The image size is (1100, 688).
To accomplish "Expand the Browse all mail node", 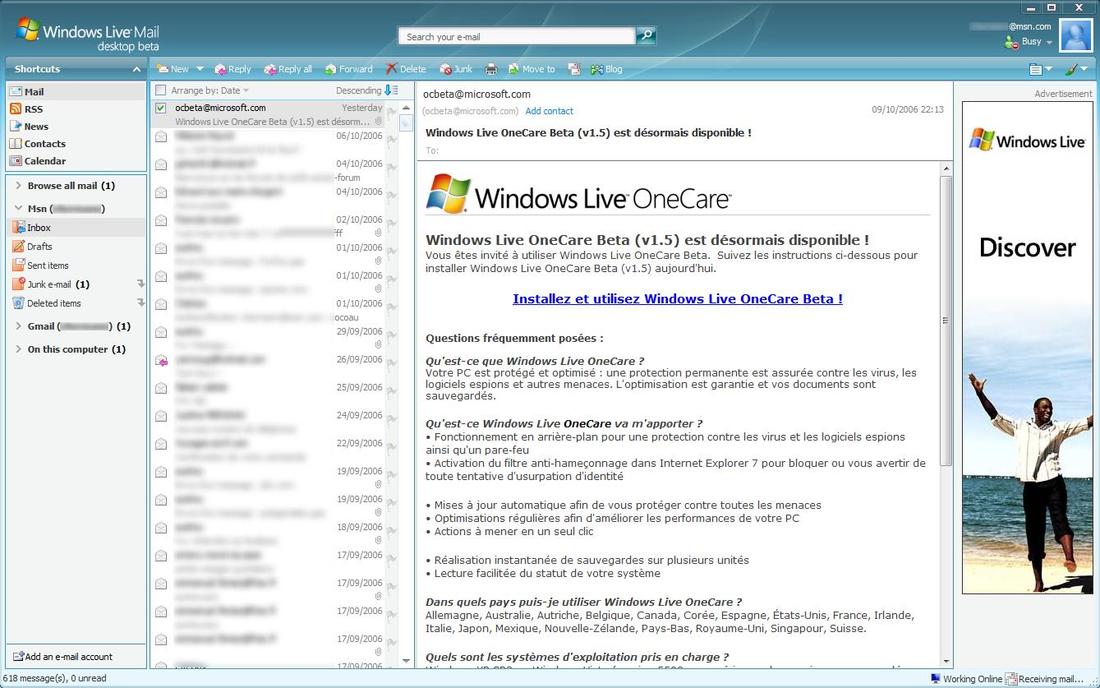I will [18, 186].
